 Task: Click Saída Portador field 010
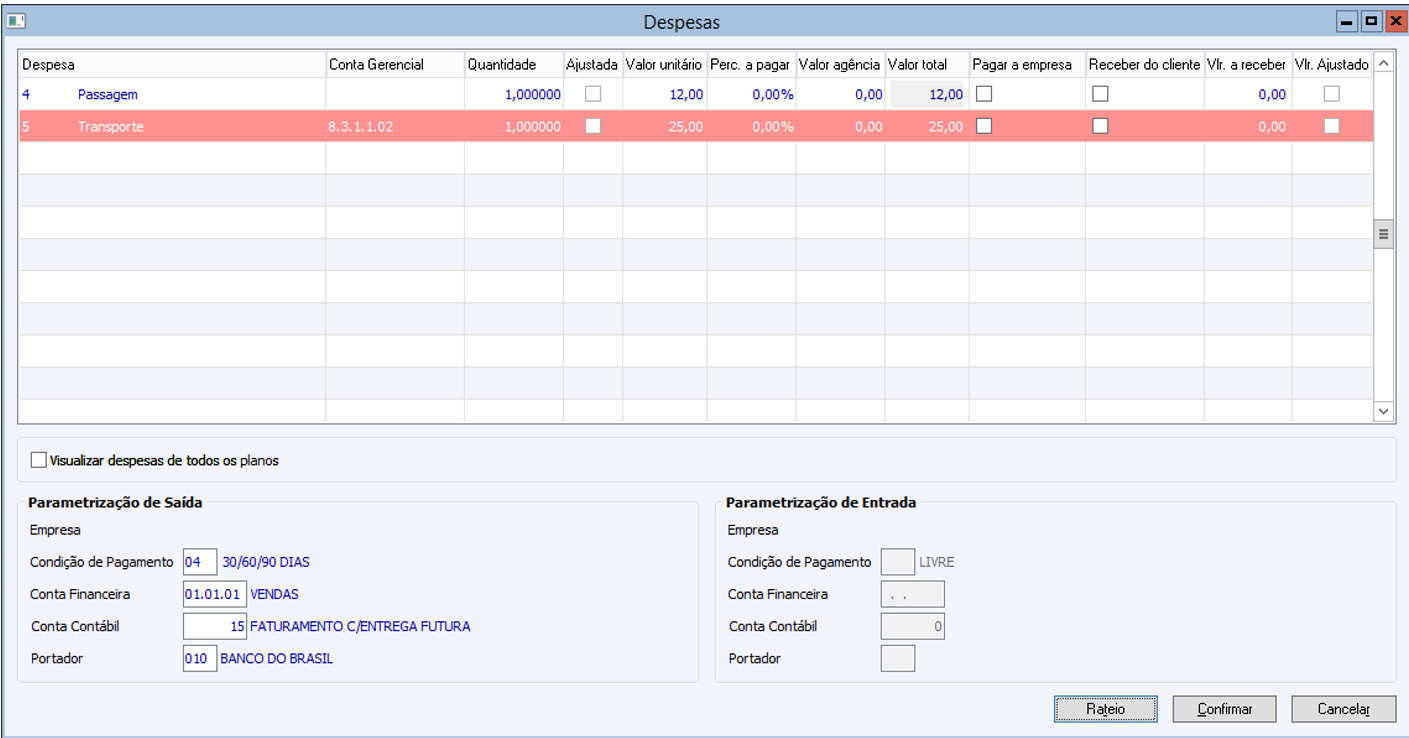click(200, 659)
